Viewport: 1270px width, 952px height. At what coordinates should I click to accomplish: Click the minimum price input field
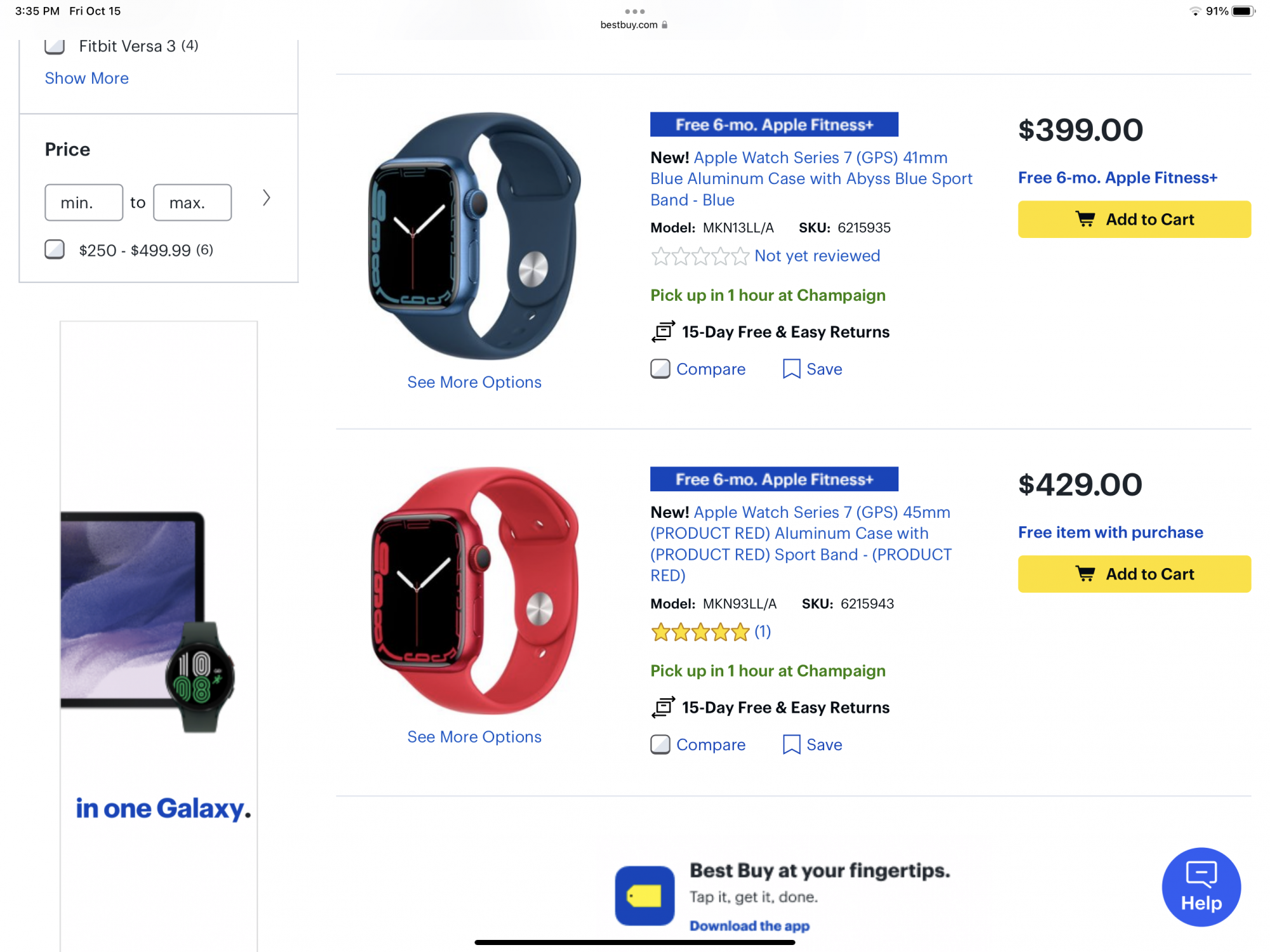tap(84, 202)
